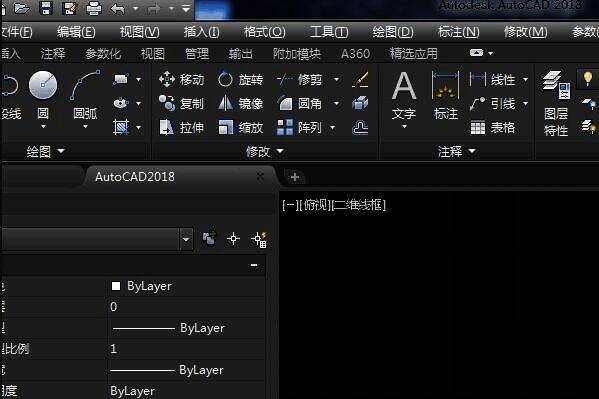Open the Dimension (标注) menu

[458, 32]
